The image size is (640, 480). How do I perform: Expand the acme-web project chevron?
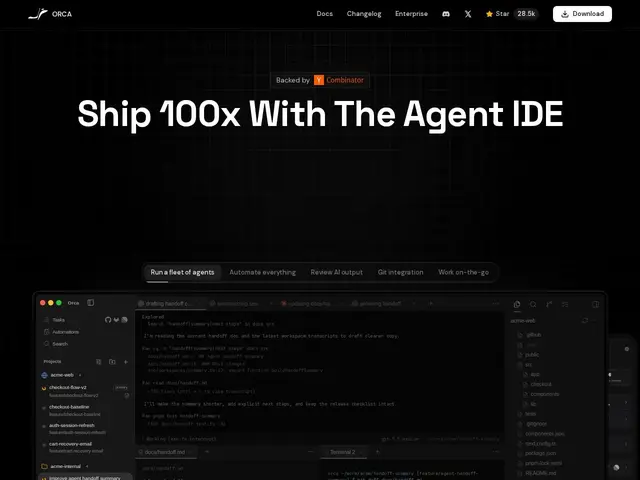(x=80, y=375)
